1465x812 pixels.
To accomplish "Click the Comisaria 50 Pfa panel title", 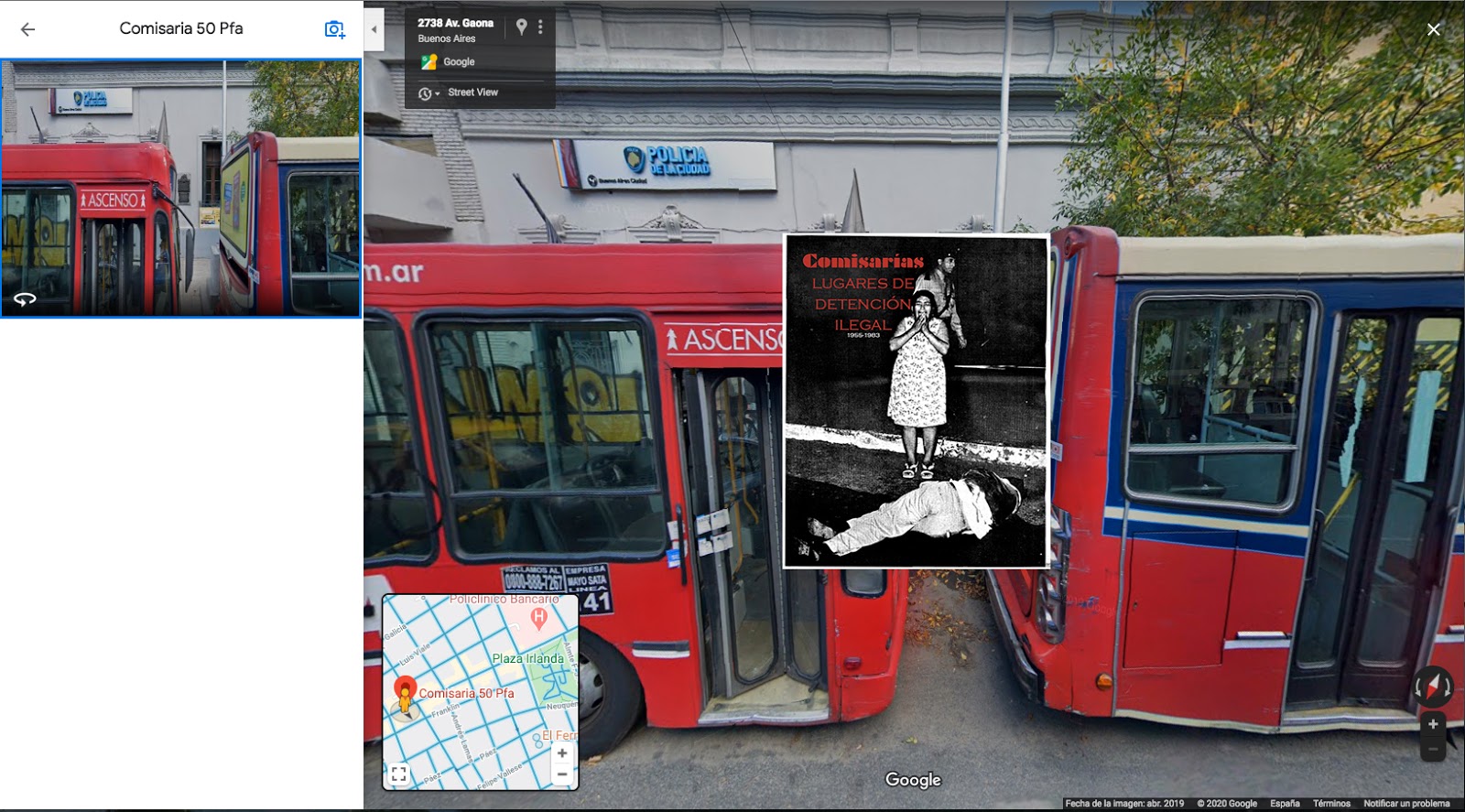I will [181, 28].
